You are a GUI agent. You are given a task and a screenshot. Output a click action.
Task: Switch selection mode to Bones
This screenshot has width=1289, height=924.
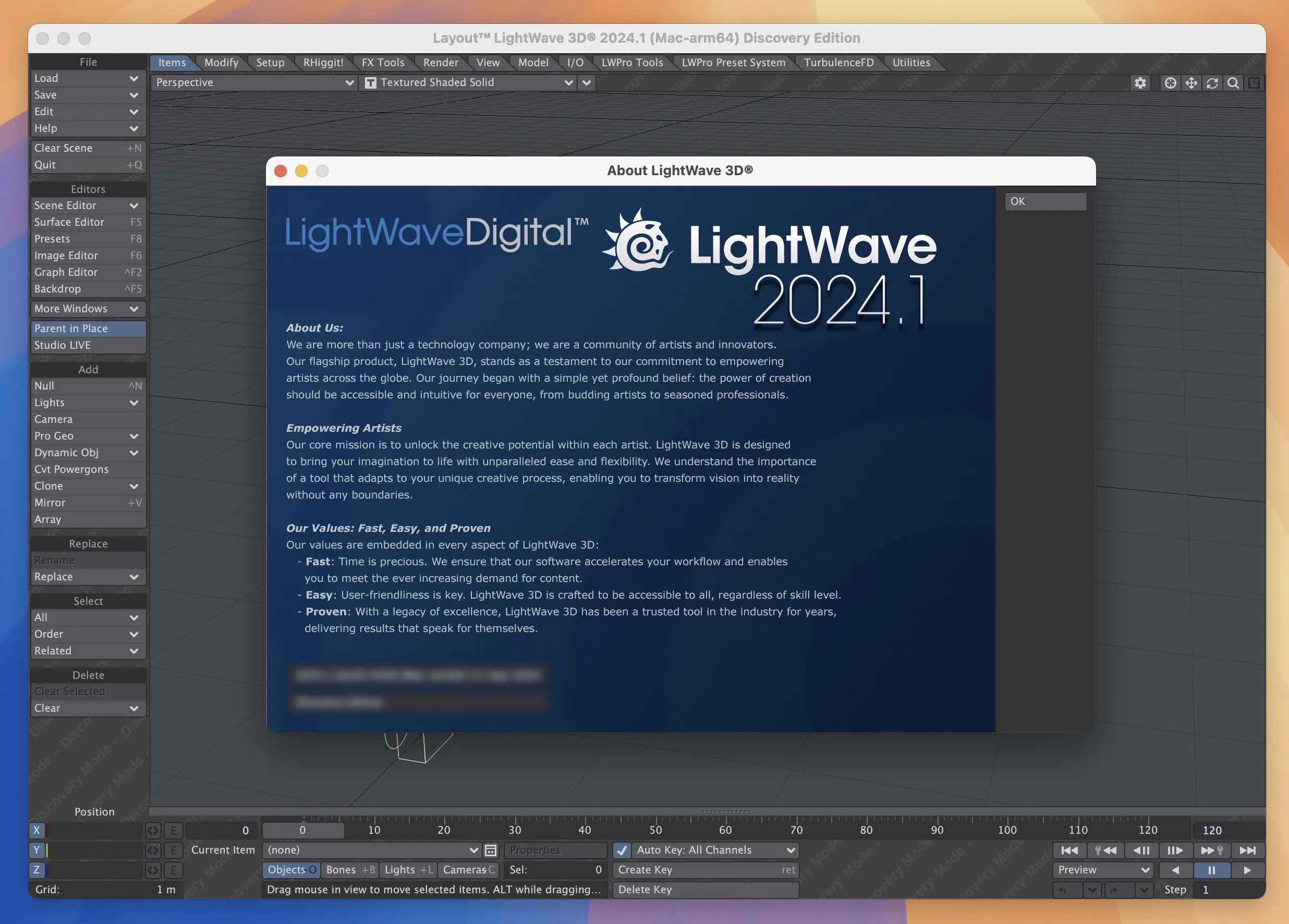[x=350, y=870]
